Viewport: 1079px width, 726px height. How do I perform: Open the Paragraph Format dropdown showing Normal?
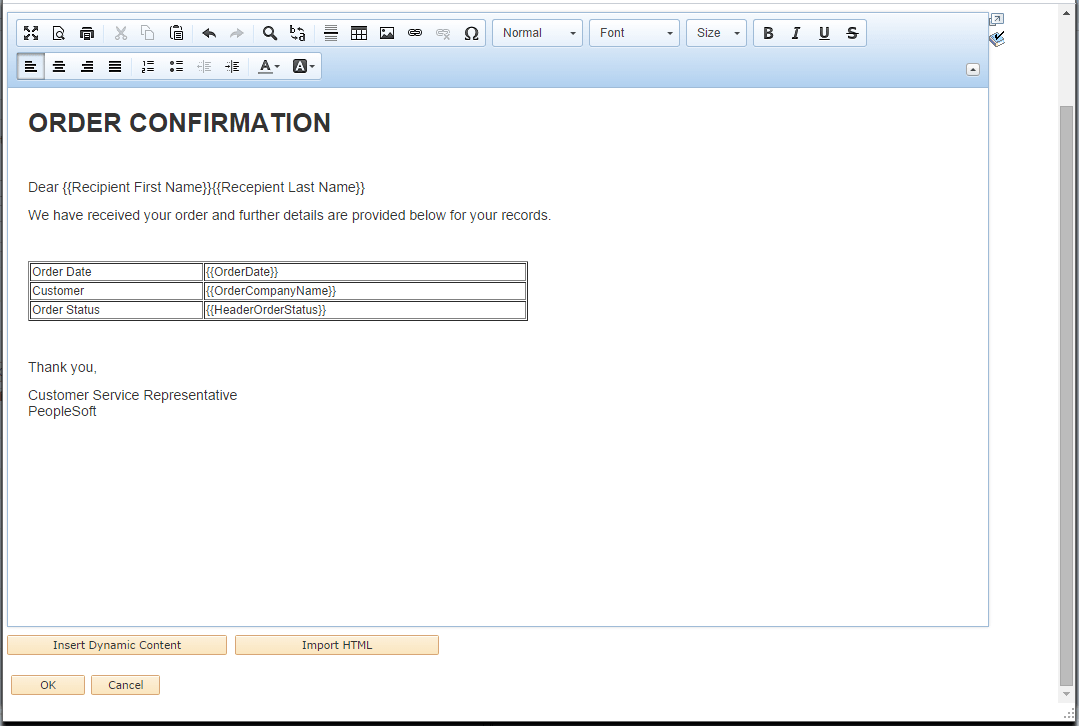pyautogui.click(x=537, y=32)
